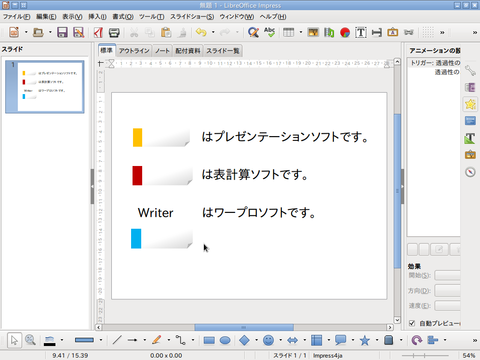Select the Ellipse shape tool

pos(225,340)
